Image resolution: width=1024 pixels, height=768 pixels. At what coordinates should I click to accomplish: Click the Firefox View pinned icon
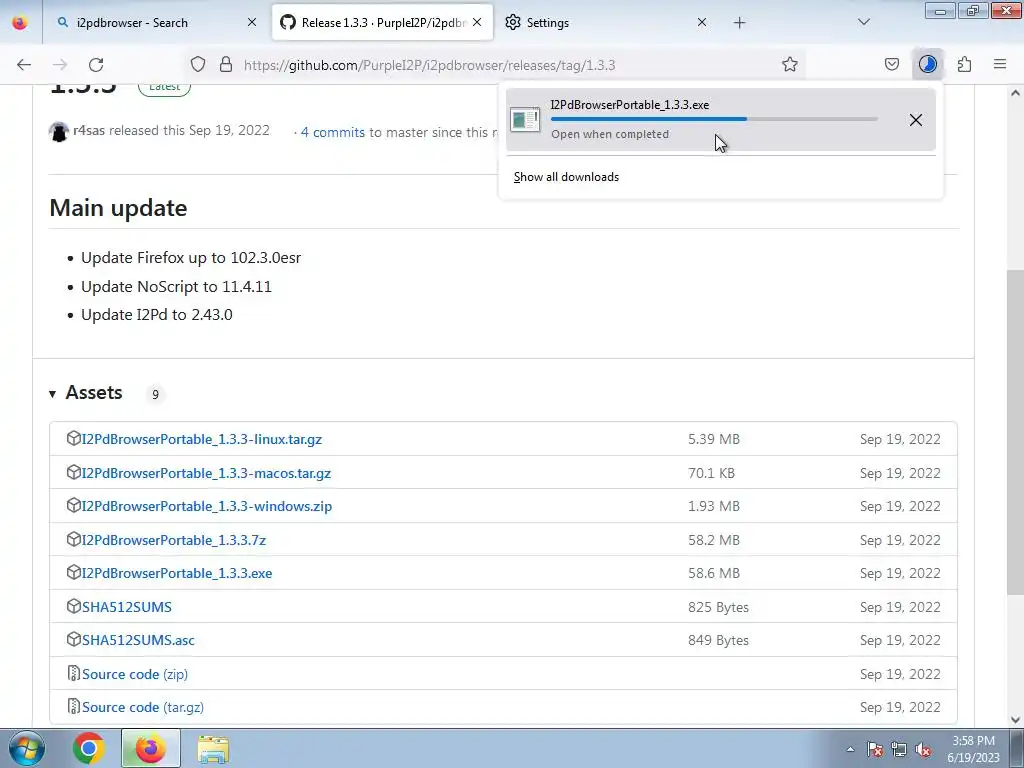tap(20, 23)
